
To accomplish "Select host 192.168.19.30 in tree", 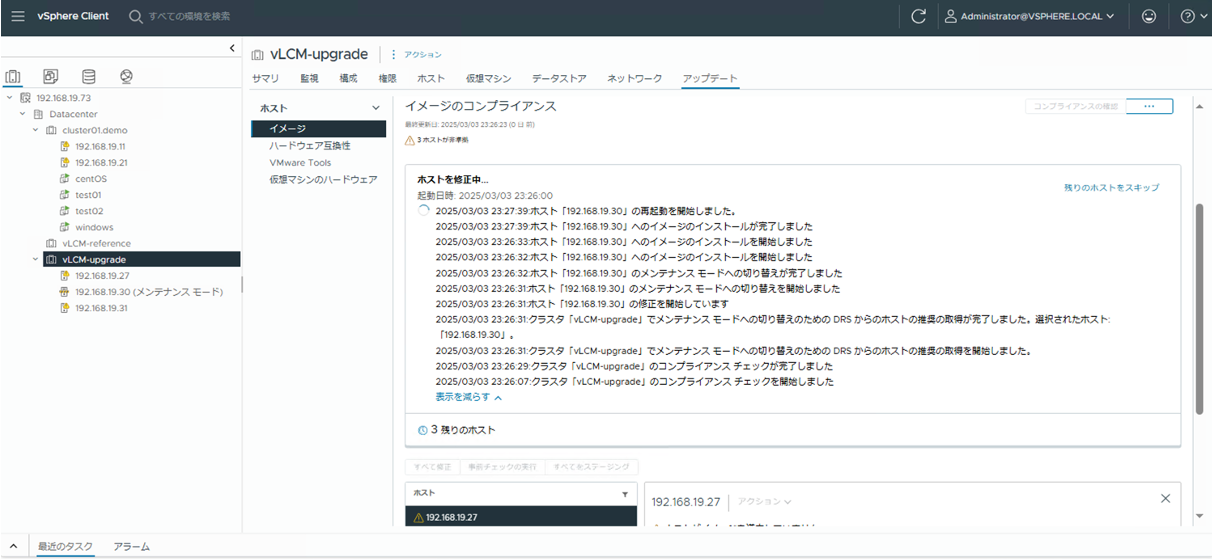I will (x=148, y=292).
